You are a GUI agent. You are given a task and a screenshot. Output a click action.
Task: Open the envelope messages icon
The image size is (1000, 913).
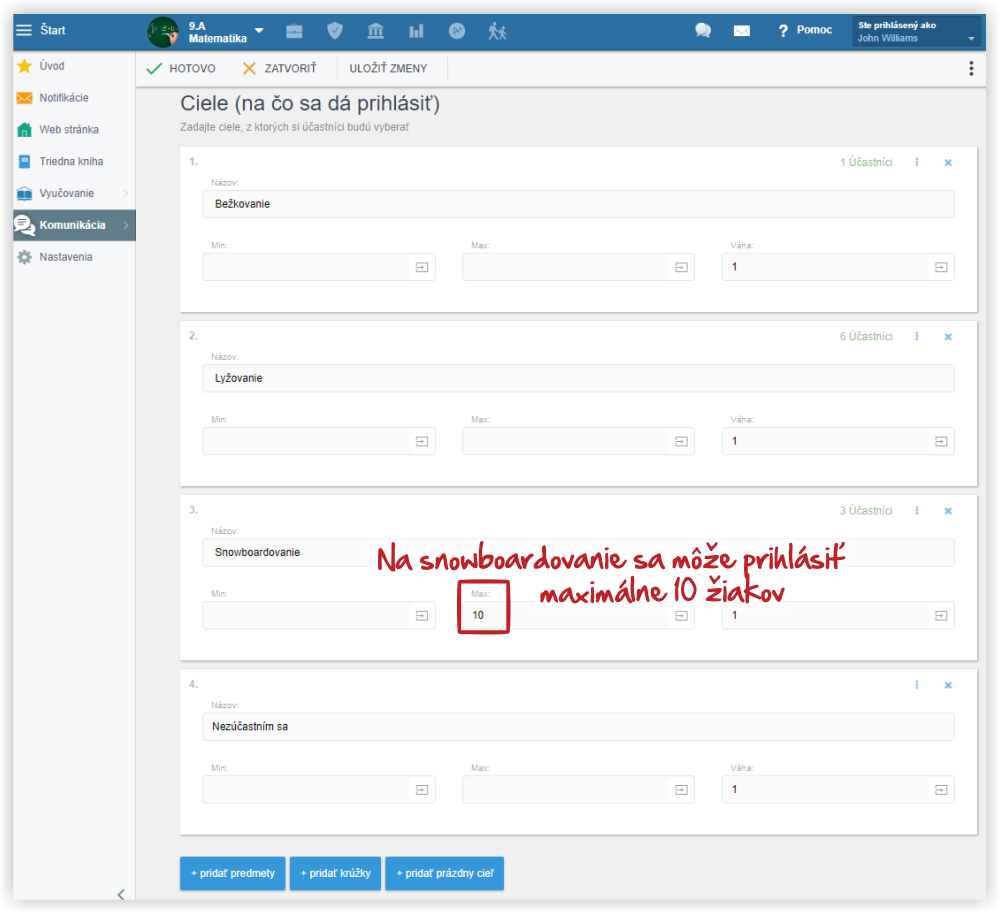tap(741, 31)
